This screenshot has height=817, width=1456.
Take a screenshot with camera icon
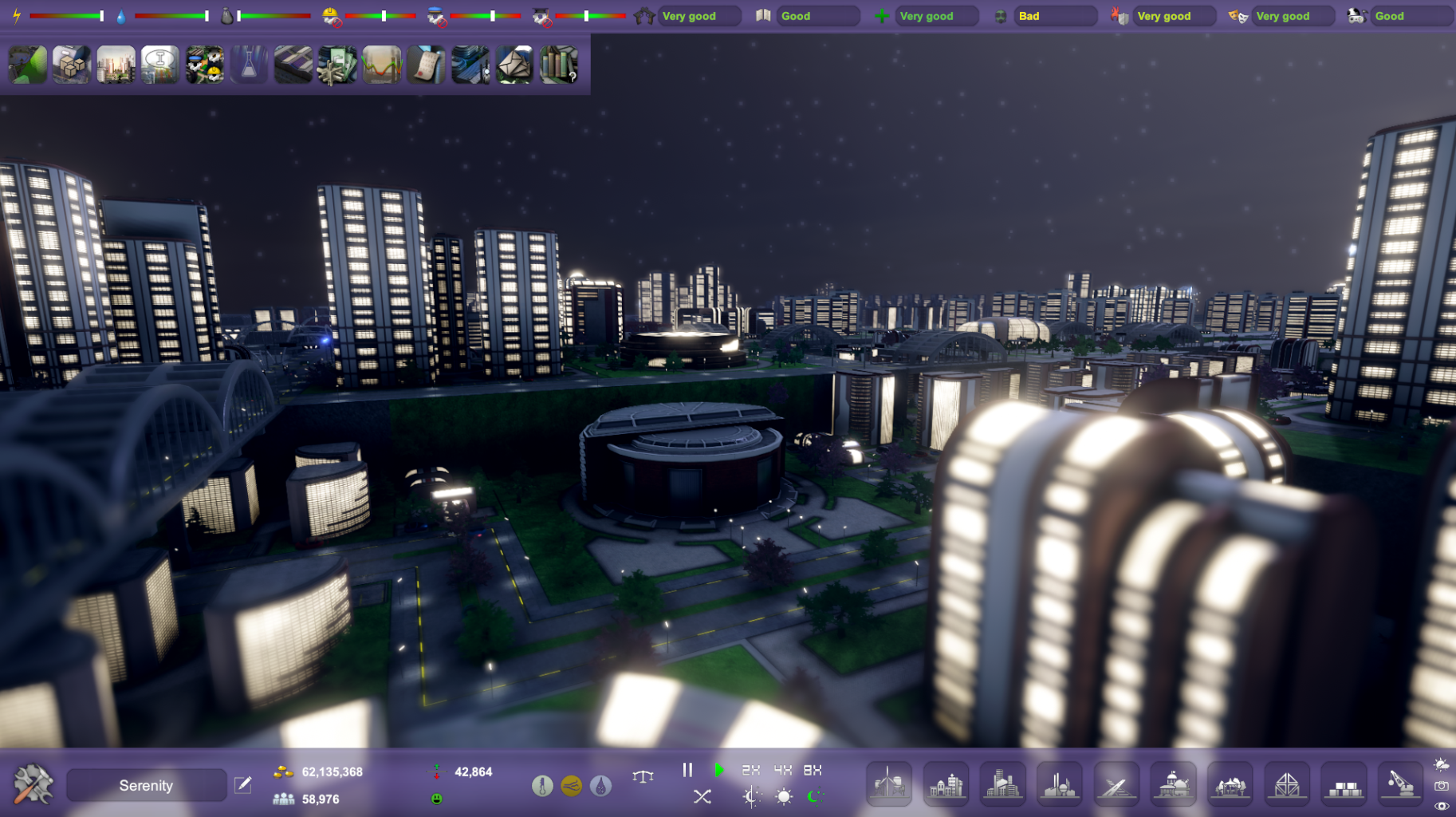pyautogui.click(x=1442, y=786)
